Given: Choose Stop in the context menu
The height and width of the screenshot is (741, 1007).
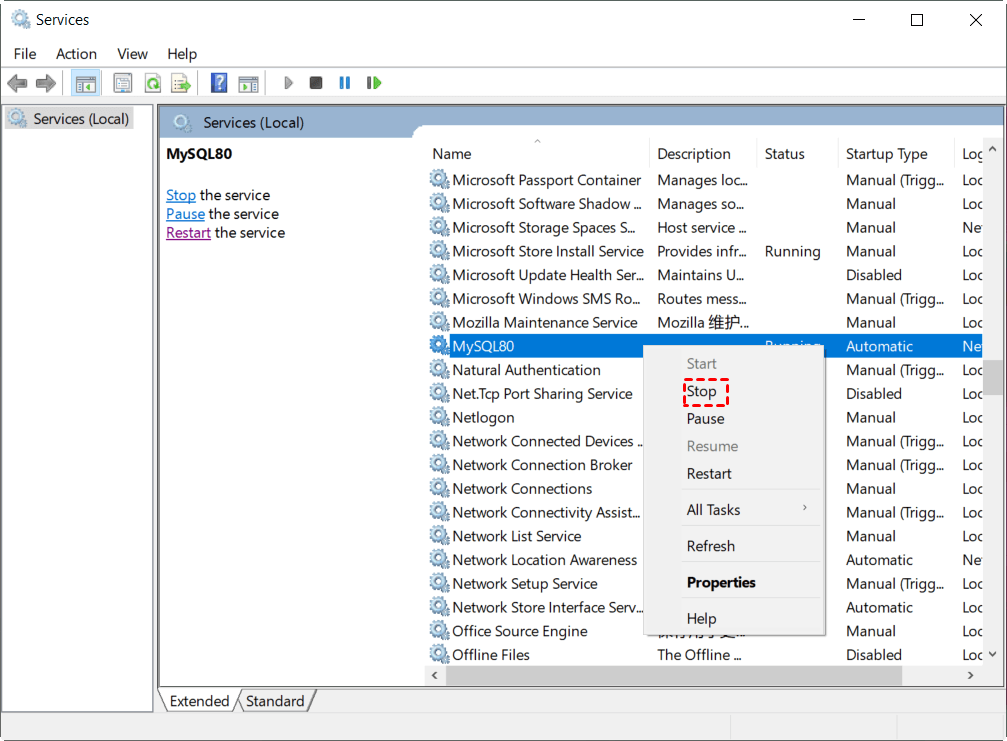Looking at the screenshot, I should tap(702, 392).
